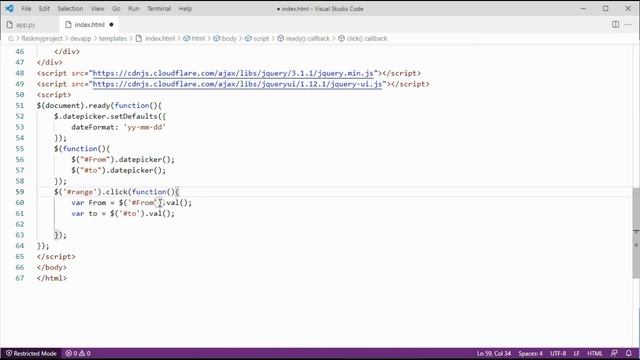Click templates in the breadcrumb

113,38
